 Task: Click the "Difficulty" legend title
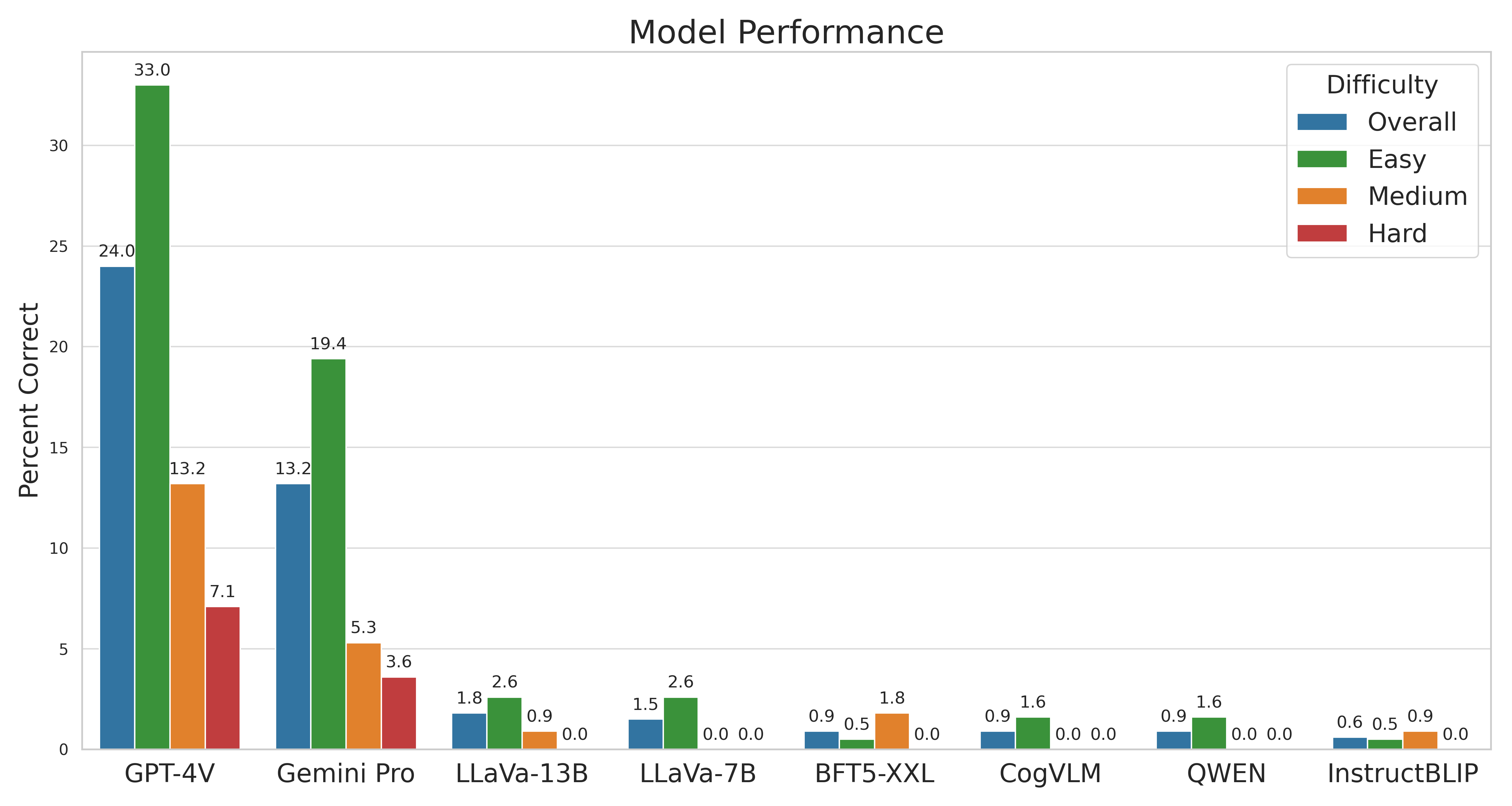[1382, 85]
